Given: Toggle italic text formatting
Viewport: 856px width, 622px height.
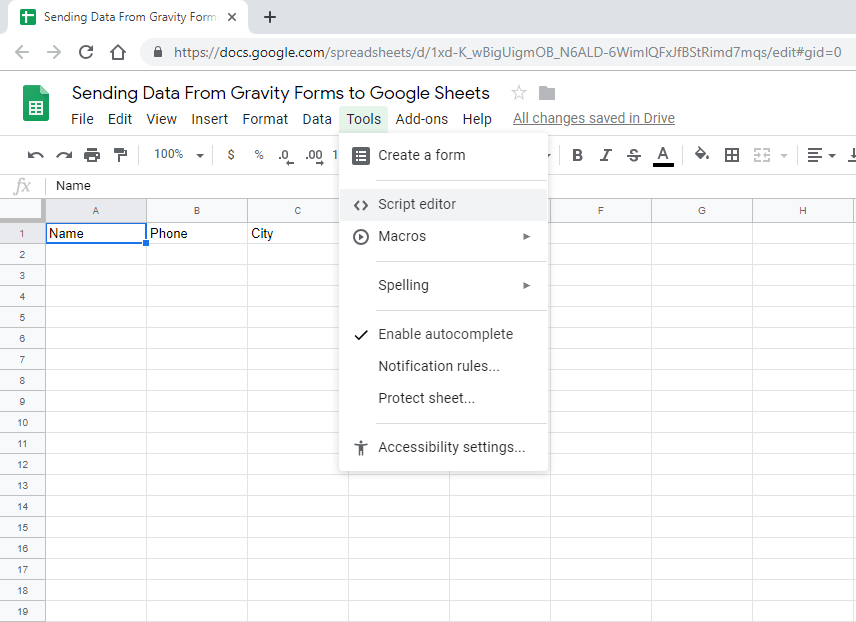Looking at the screenshot, I should [605, 156].
